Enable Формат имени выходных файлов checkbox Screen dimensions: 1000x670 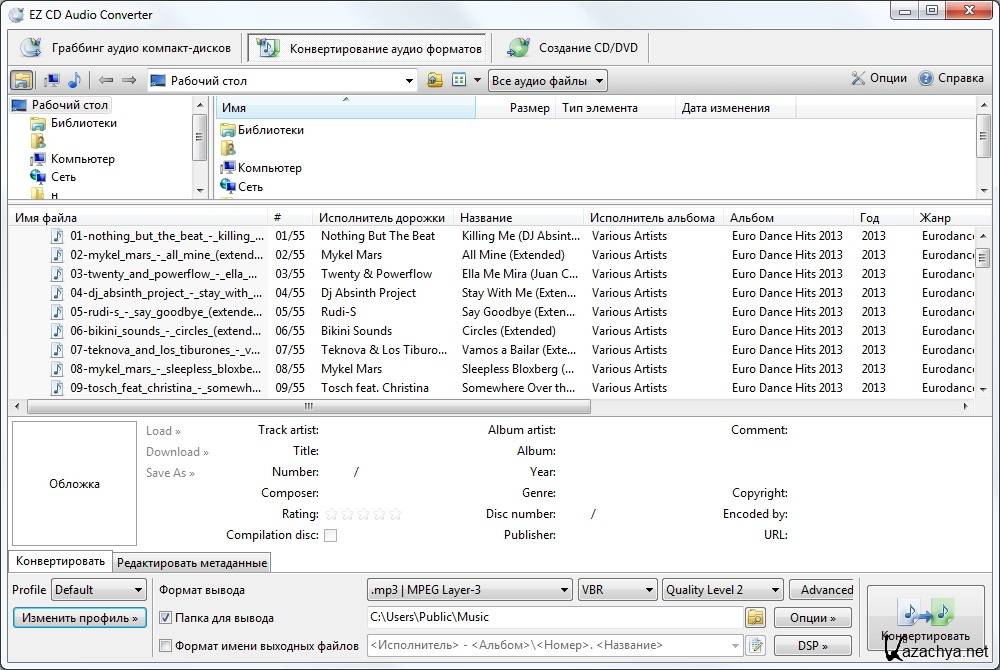pyautogui.click(x=166, y=646)
